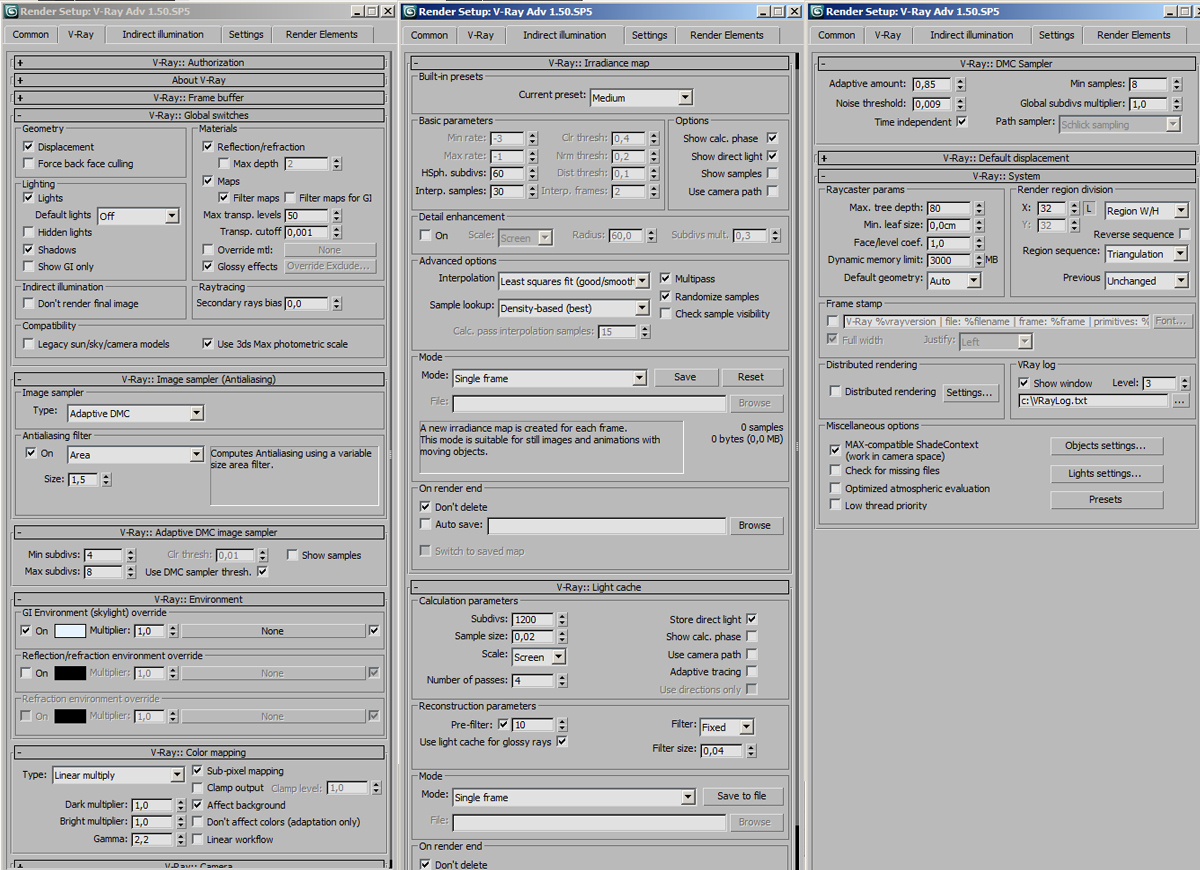Open Render Setup icon in left window title bar
The width and height of the screenshot is (1200, 870).
[10, 11]
